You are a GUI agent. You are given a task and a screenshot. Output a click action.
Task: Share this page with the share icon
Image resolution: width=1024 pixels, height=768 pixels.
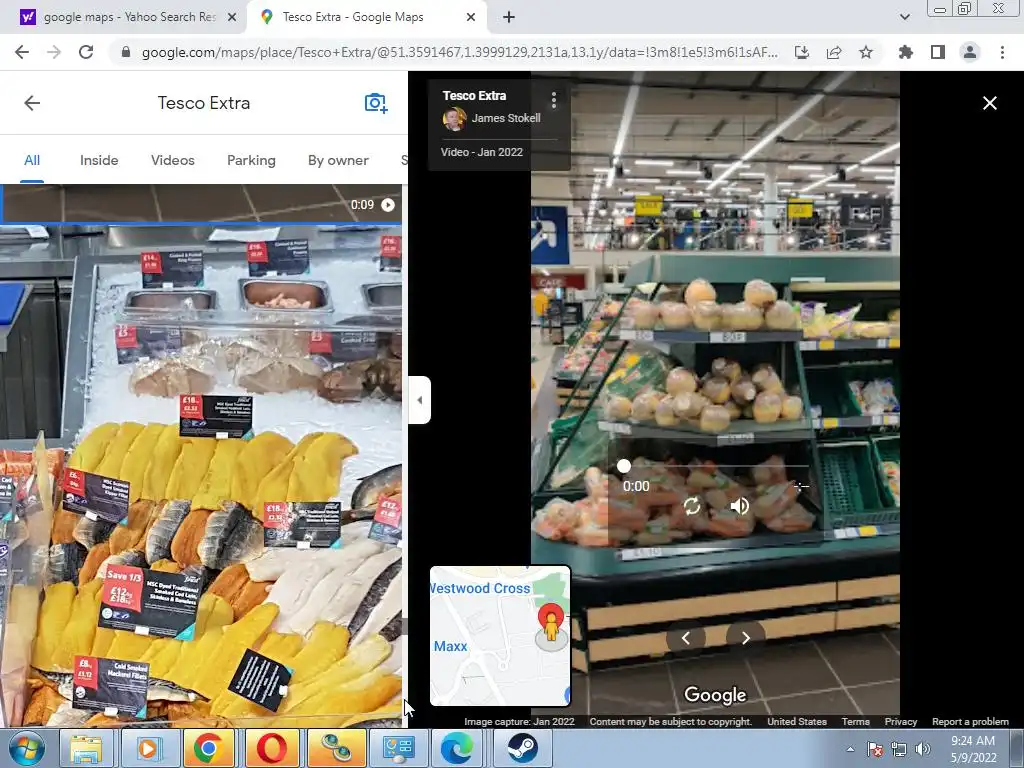(834, 52)
